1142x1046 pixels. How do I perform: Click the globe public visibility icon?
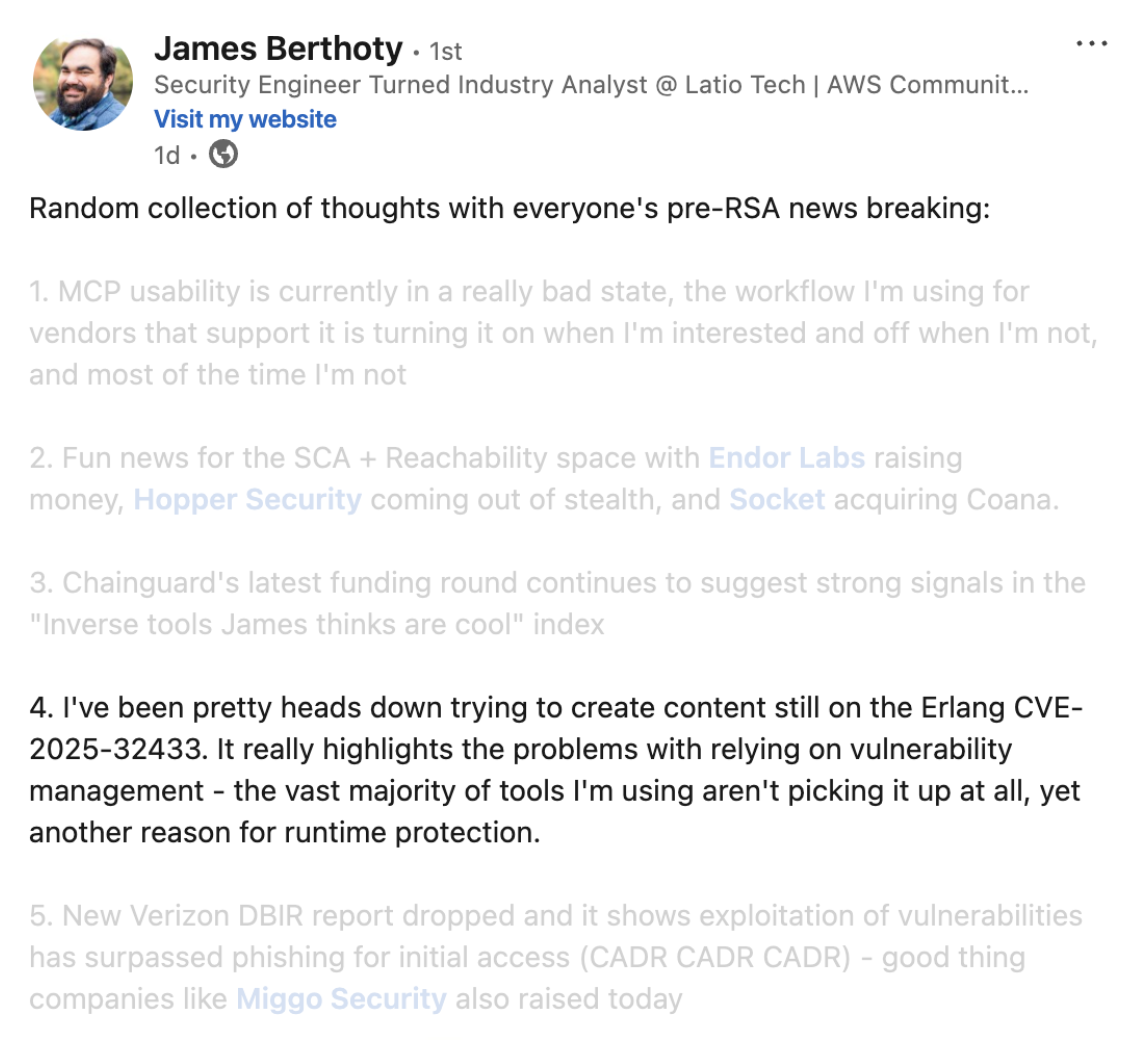(223, 154)
